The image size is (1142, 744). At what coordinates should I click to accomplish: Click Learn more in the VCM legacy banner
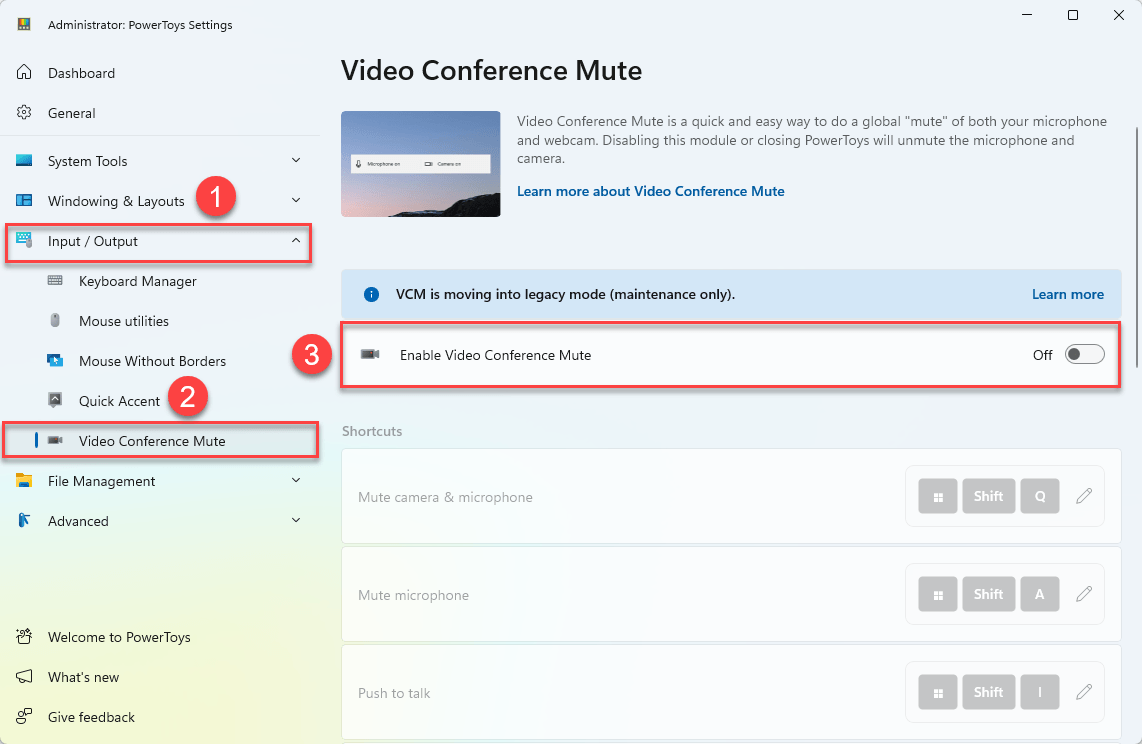(1067, 295)
